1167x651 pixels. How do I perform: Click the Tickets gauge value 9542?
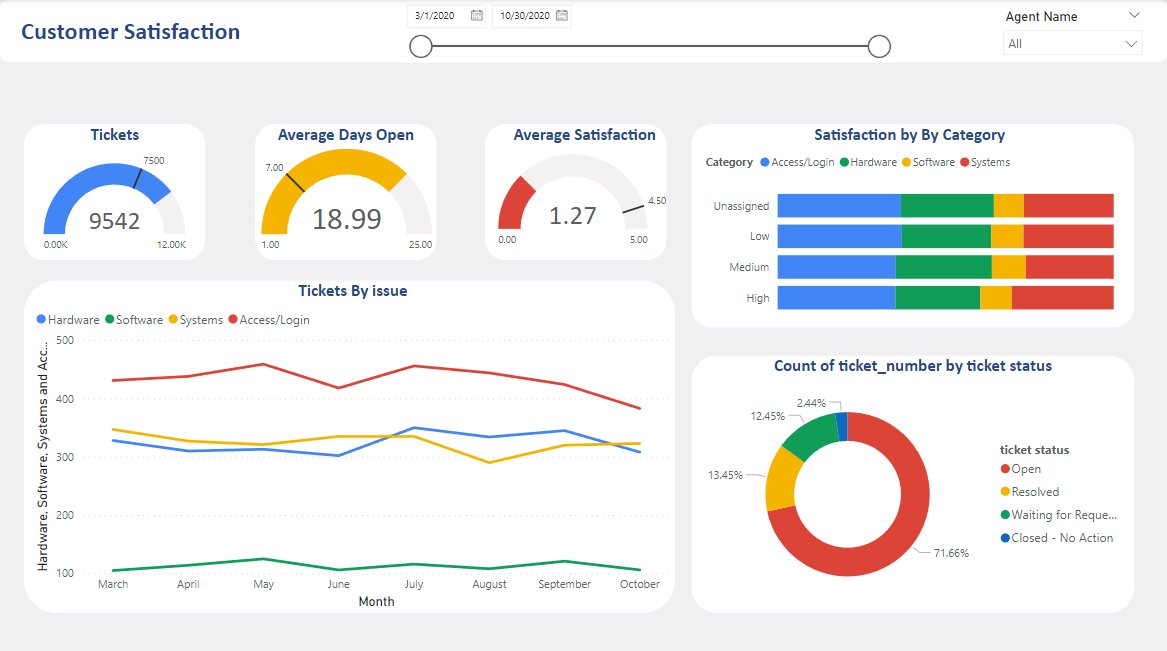tap(115, 221)
